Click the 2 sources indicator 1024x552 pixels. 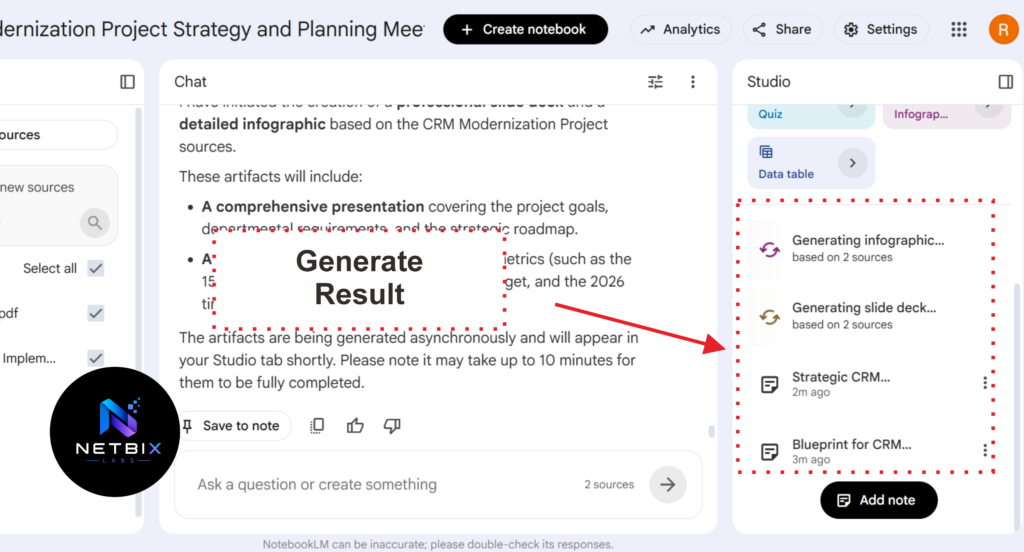(609, 485)
